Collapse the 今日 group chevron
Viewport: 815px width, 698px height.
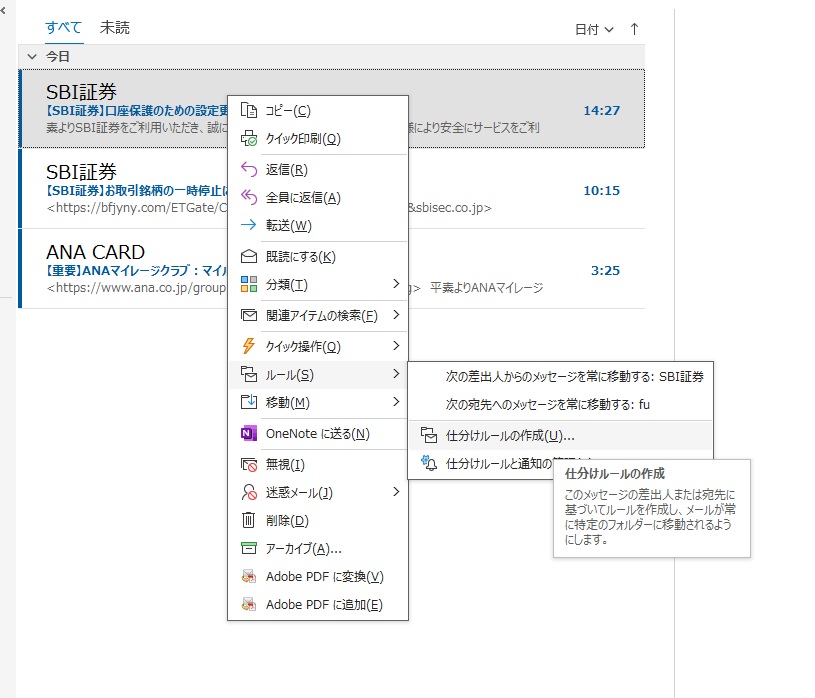coord(32,57)
